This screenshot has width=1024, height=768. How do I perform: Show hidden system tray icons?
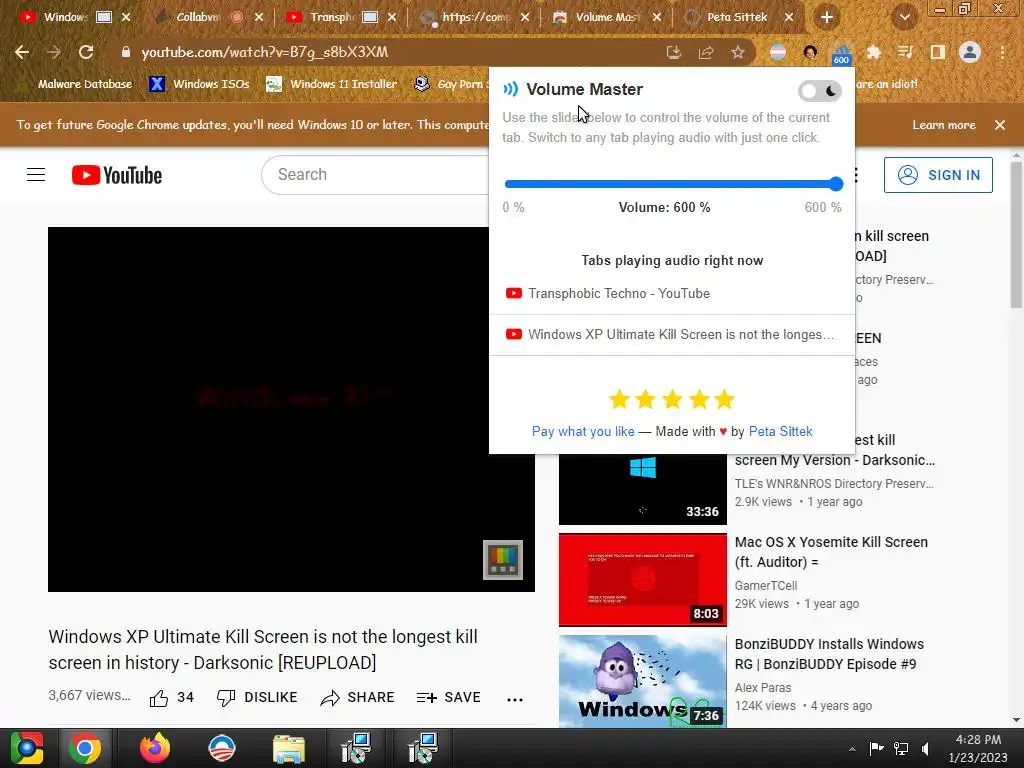pos(852,748)
